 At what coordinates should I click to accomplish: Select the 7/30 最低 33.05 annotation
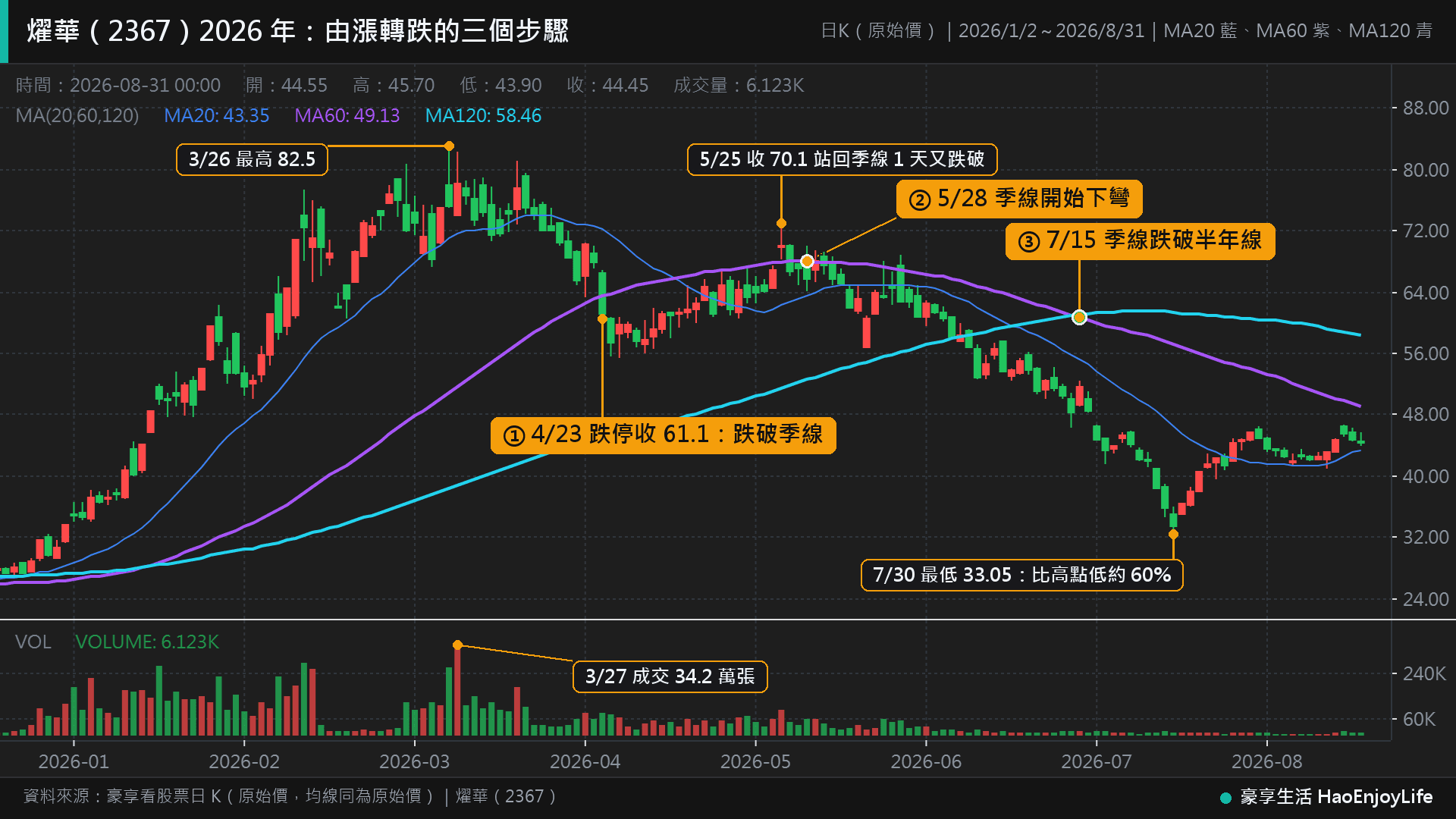1021,575
